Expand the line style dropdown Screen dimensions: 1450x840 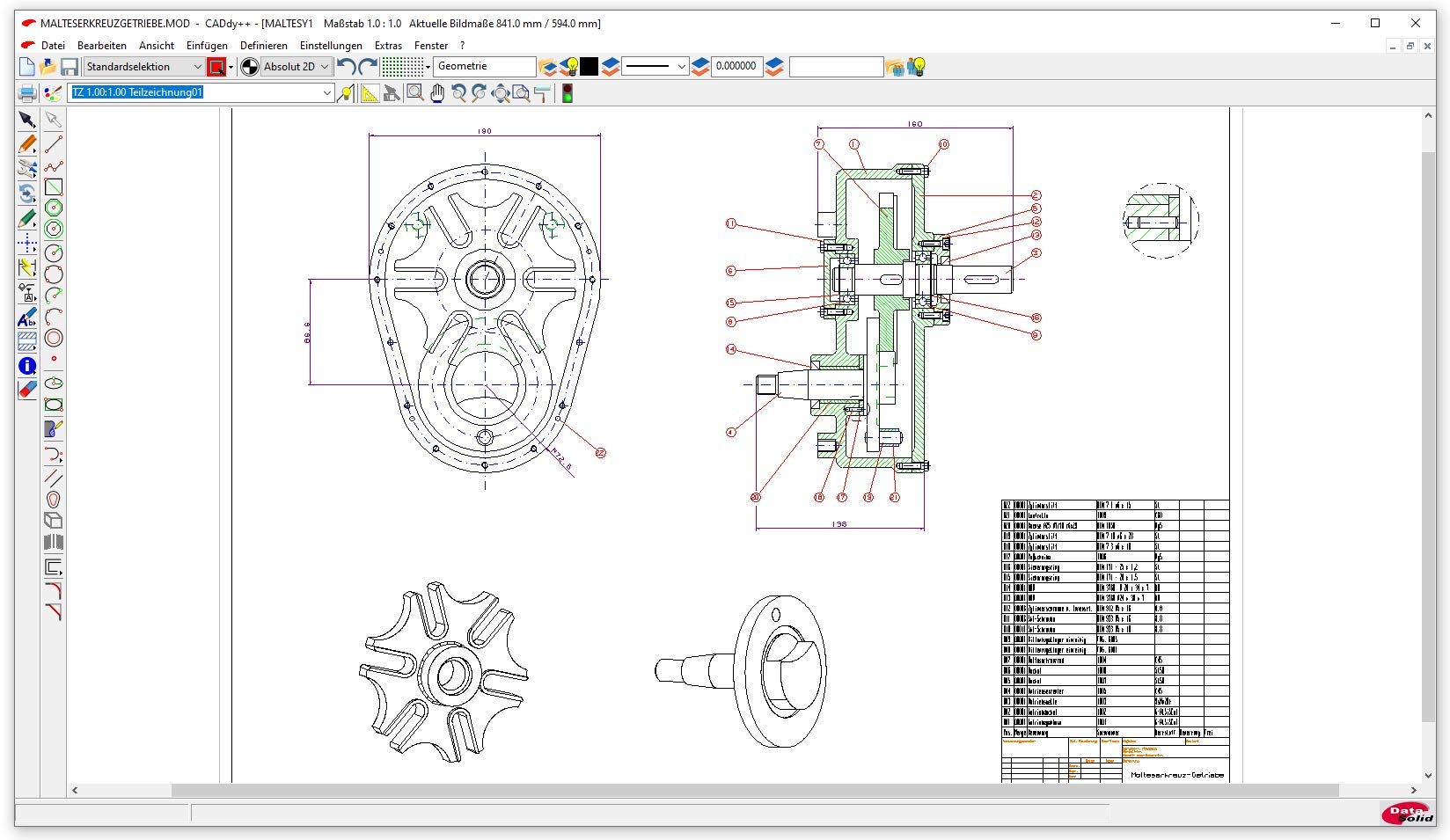(681, 67)
